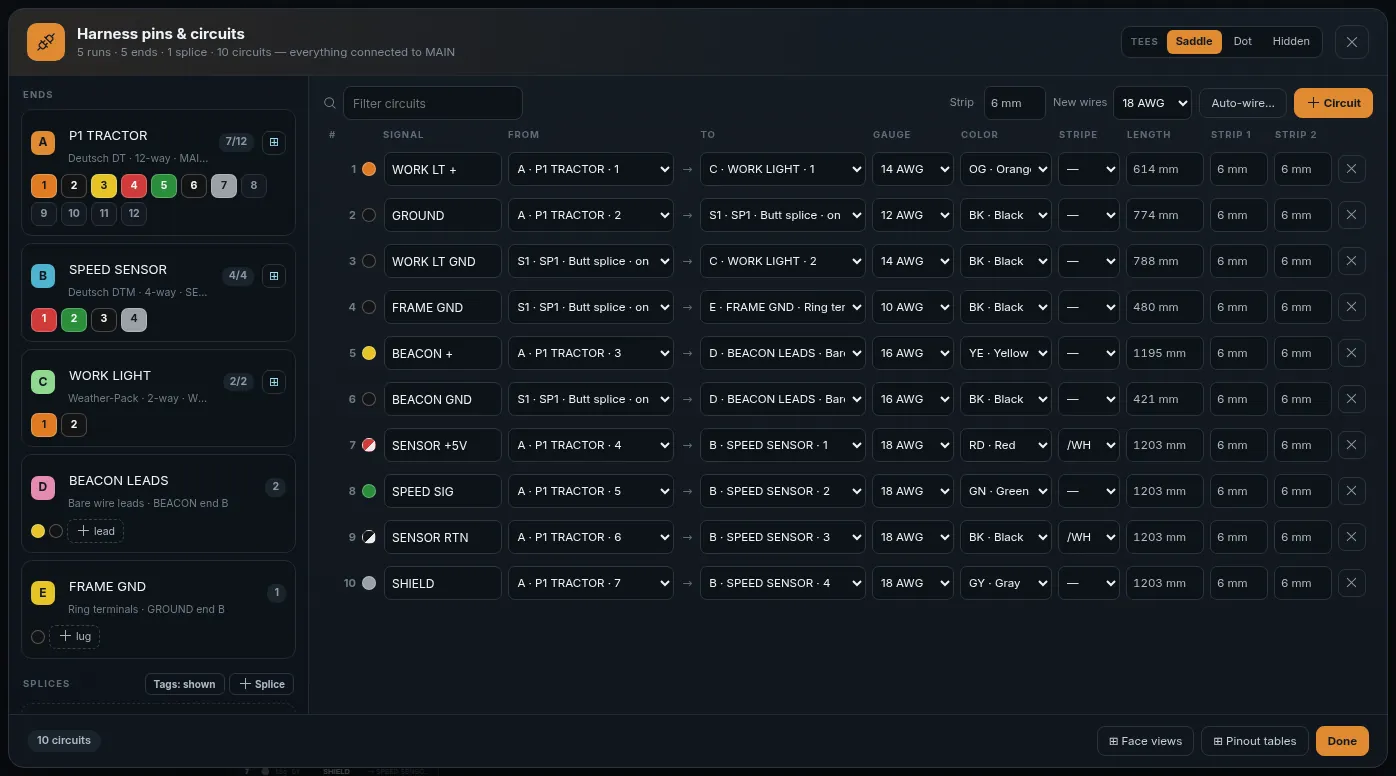The height and width of the screenshot is (776, 1396).
Task: Delete the GROUND circuit row
Action: point(1351,215)
